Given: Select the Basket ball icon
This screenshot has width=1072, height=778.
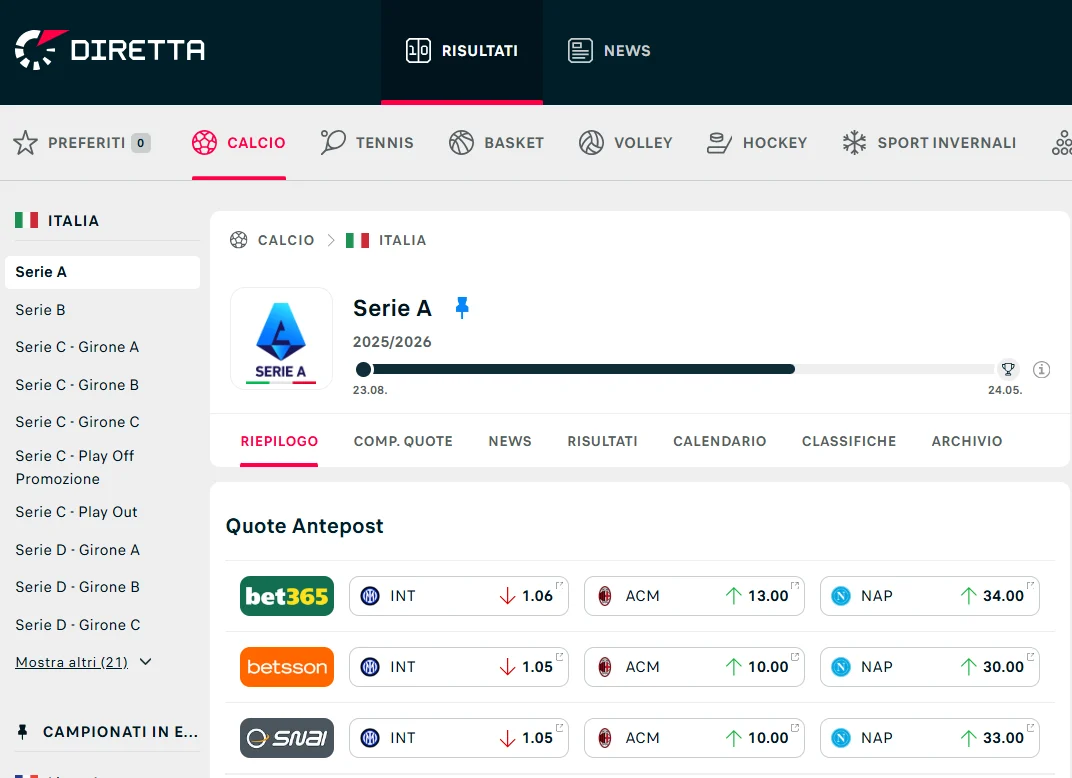Looking at the screenshot, I should [x=461, y=143].
